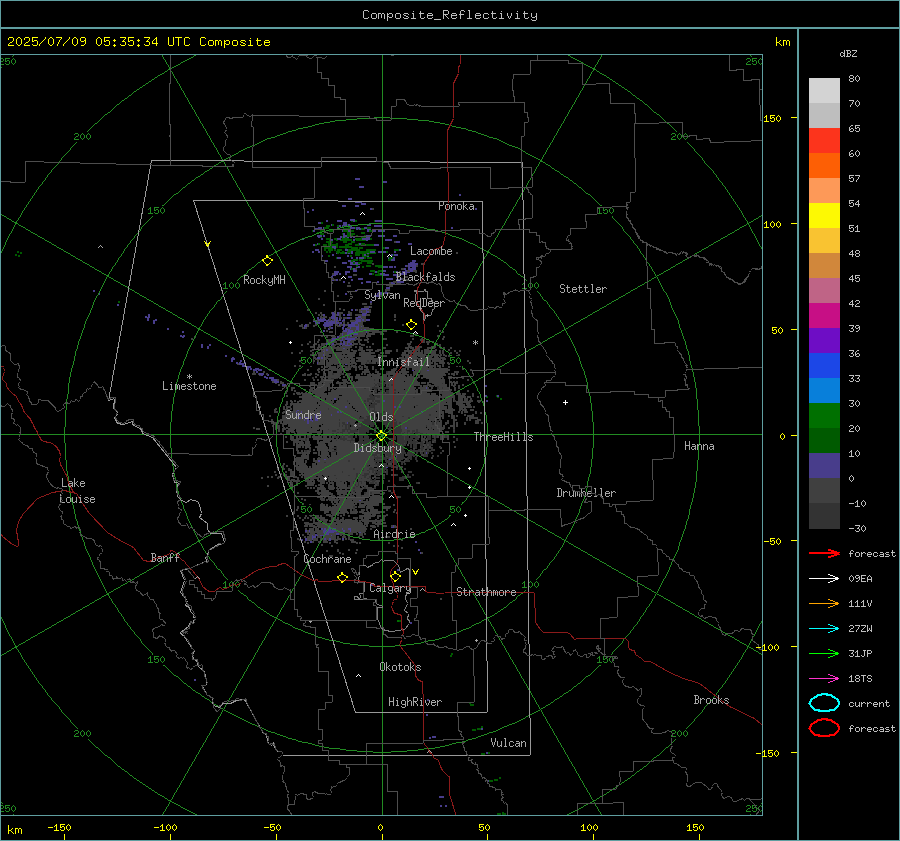Click the -30 dBZ scale value

coord(857,528)
